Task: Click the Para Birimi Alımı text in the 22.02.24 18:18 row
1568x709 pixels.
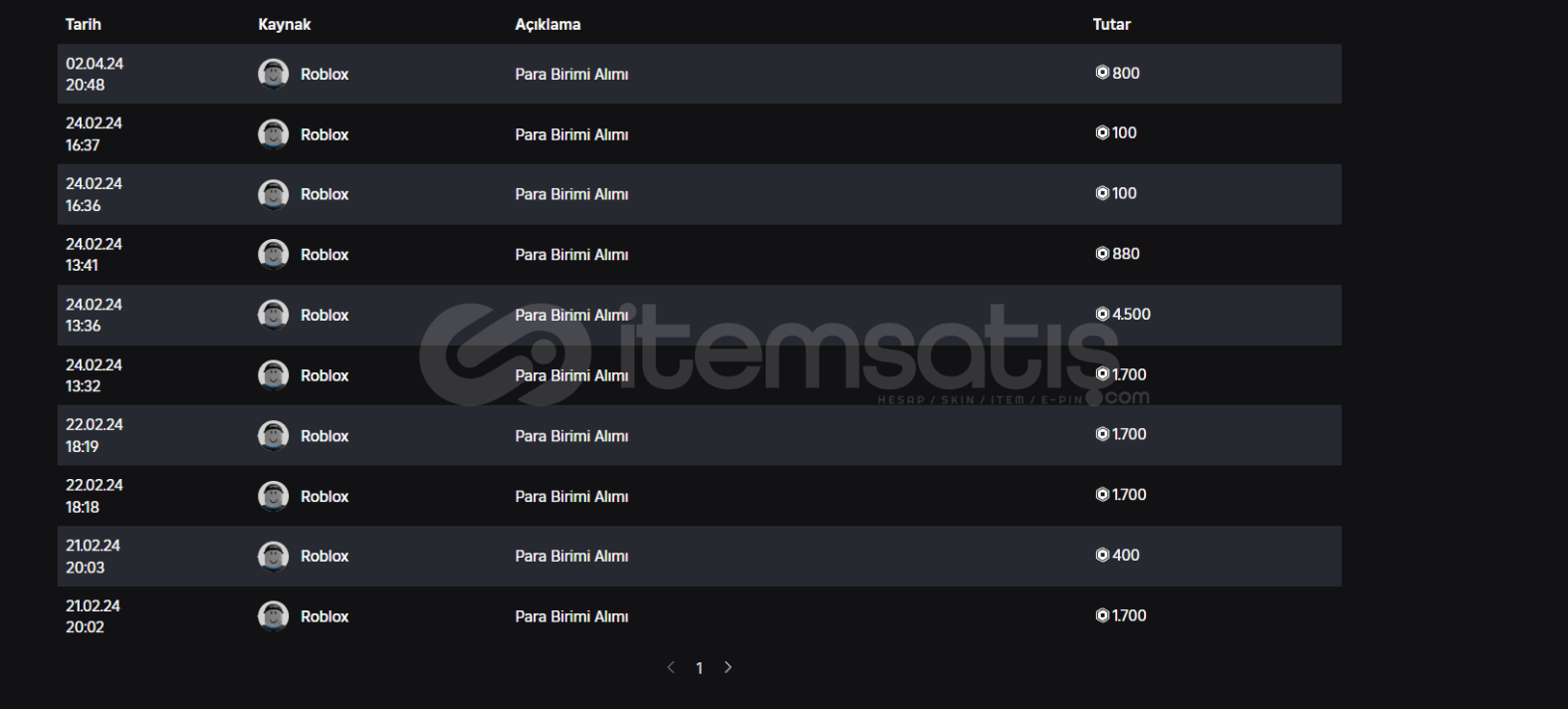Action: [x=571, y=496]
